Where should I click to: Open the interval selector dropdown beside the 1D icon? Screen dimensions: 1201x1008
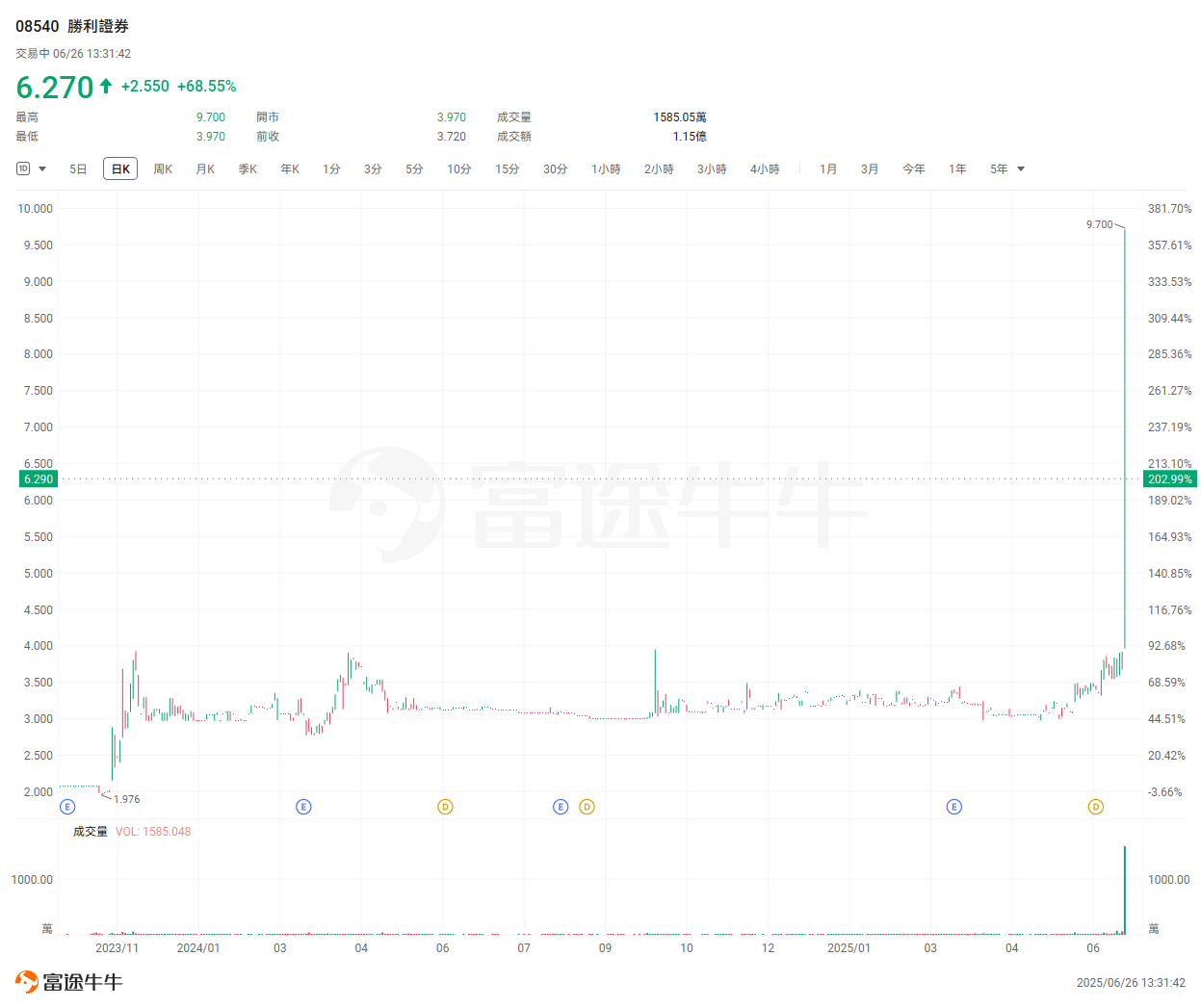pos(42,168)
